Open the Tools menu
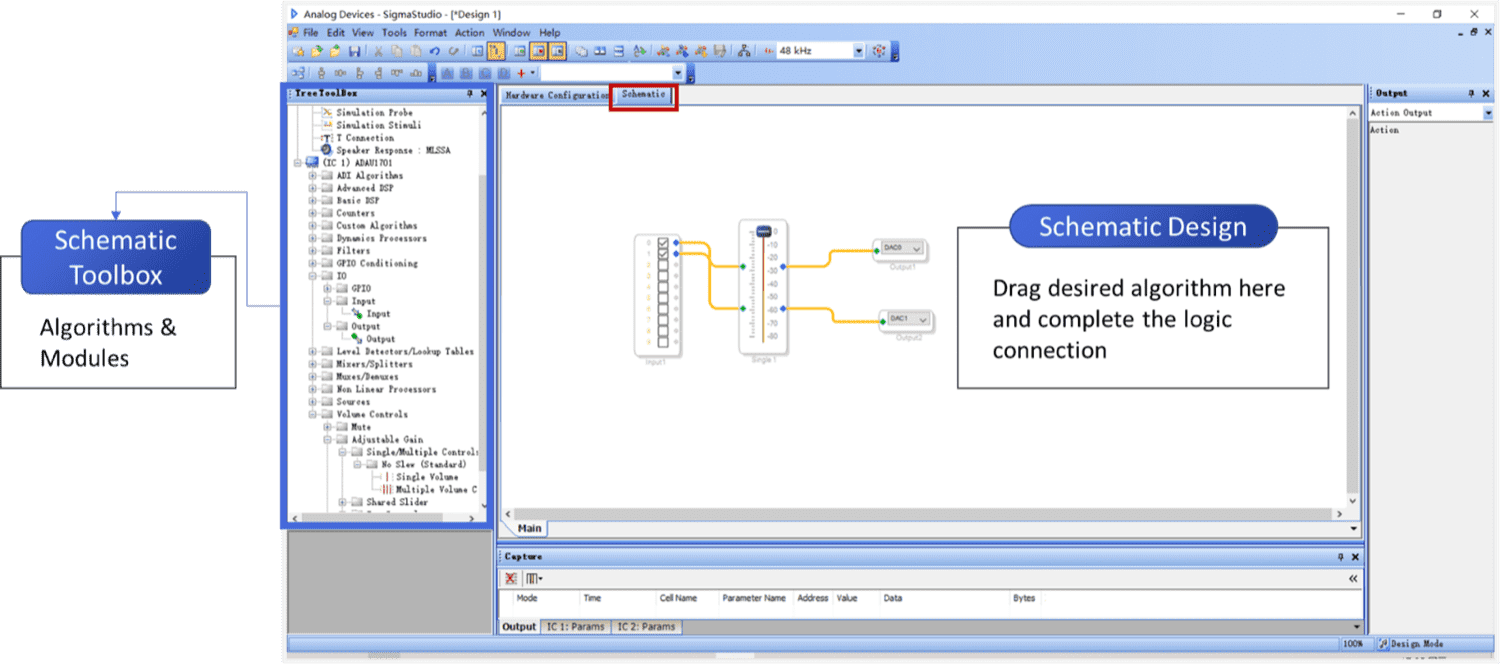The width and height of the screenshot is (1500, 664). coord(393,32)
